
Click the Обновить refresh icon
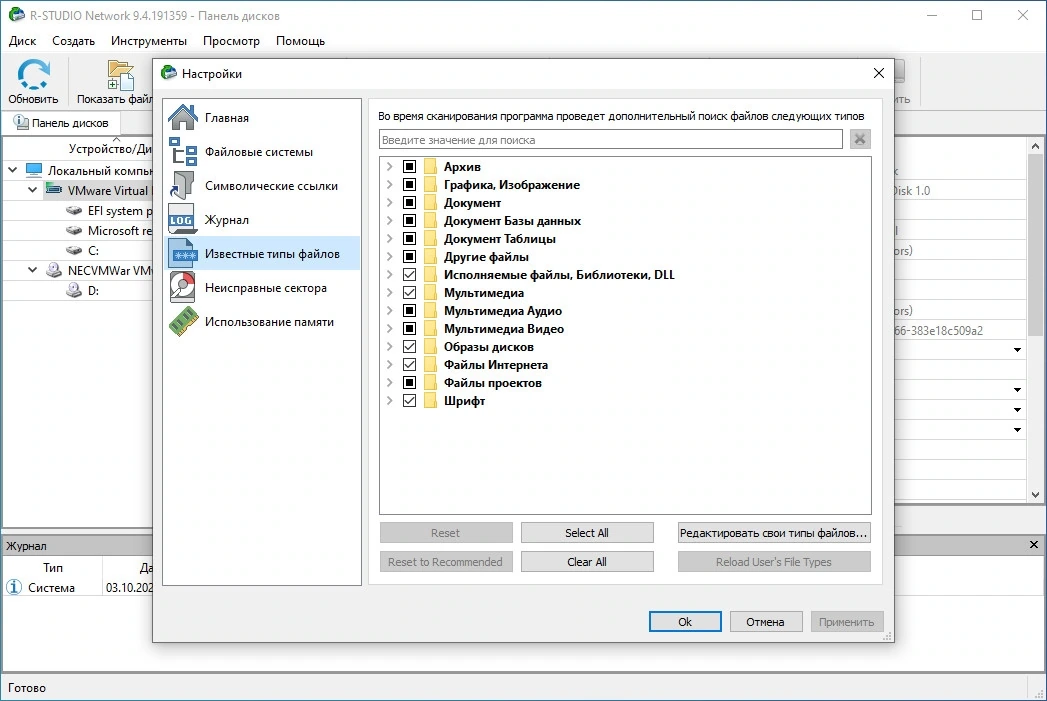(x=33, y=74)
